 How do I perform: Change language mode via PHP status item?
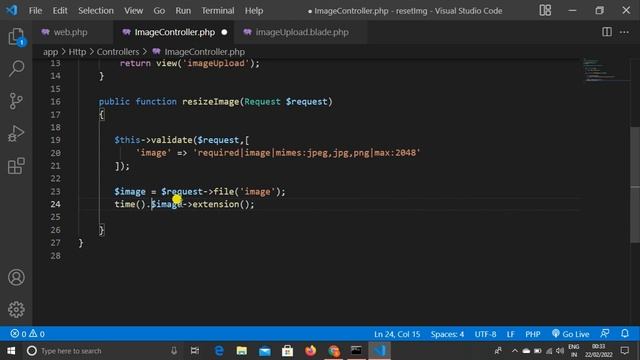coord(533,334)
